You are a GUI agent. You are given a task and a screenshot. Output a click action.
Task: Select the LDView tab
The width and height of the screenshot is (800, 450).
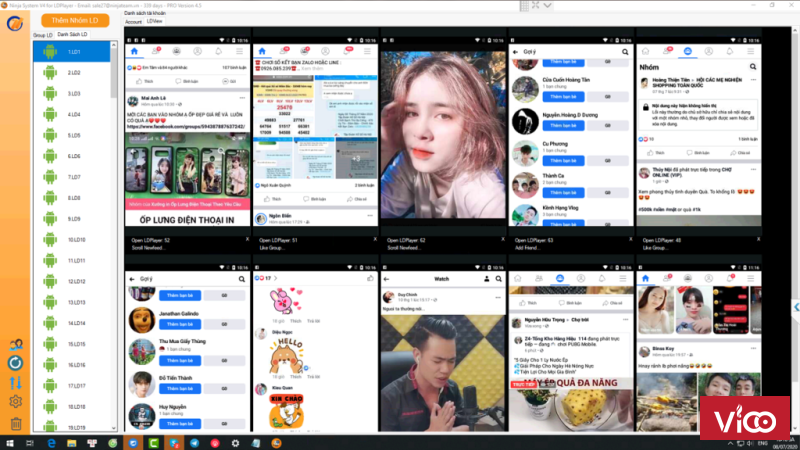pyautogui.click(x=155, y=21)
